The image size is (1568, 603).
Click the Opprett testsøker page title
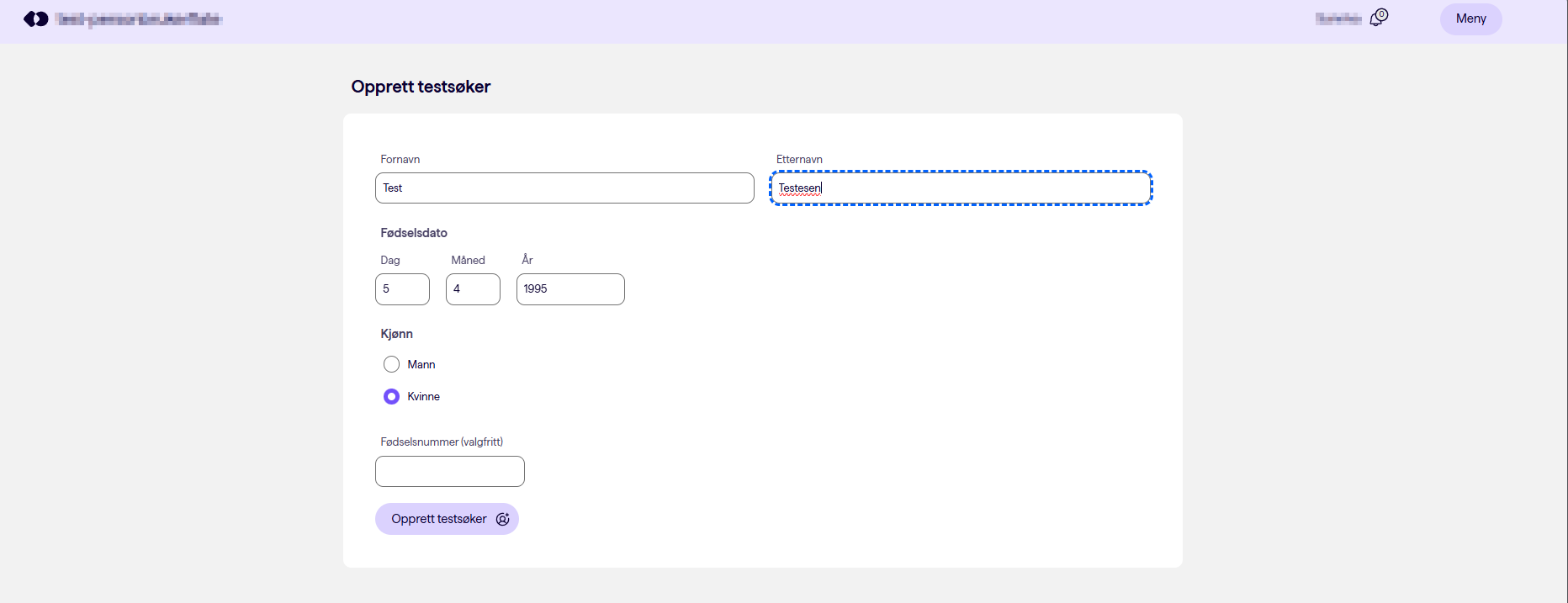[421, 87]
